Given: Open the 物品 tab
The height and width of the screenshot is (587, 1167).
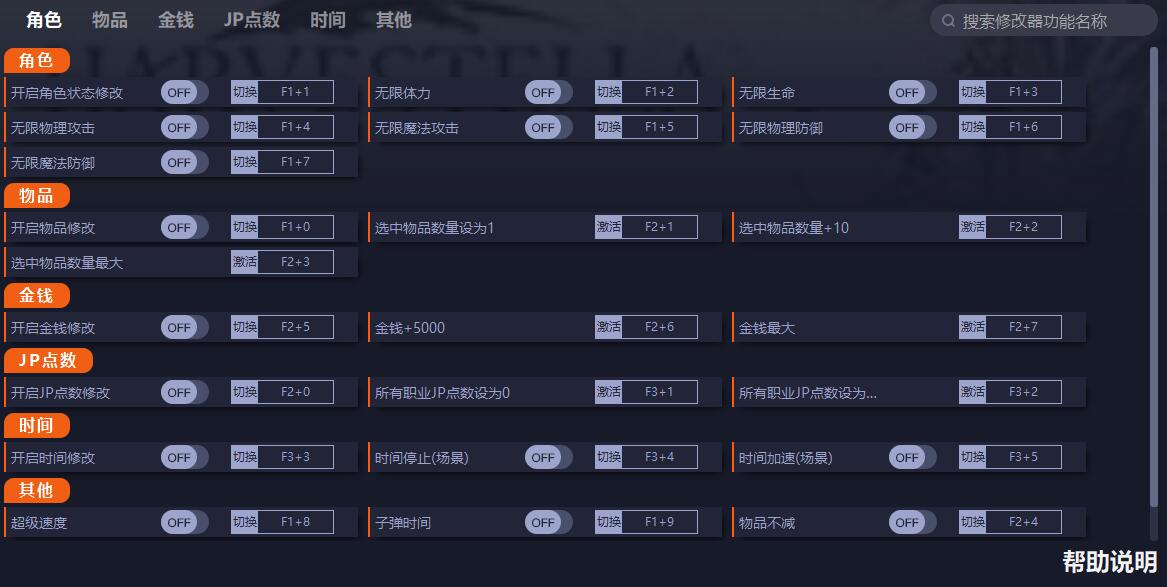Looking at the screenshot, I should tap(109, 20).
